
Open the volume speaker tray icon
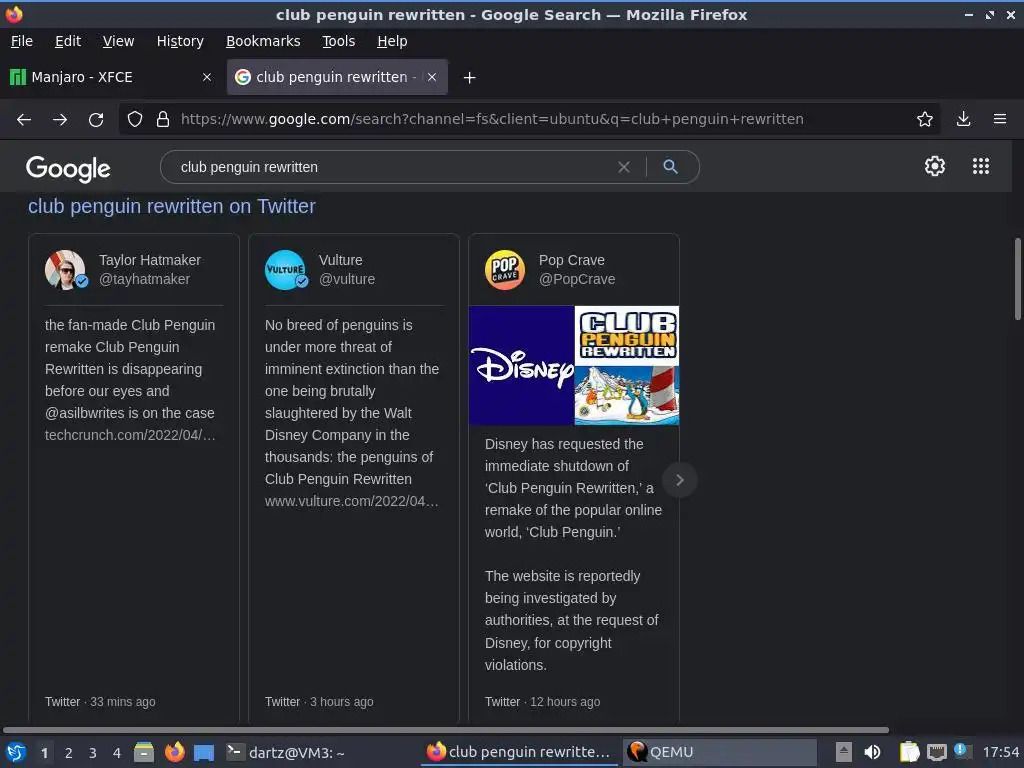[872, 752]
